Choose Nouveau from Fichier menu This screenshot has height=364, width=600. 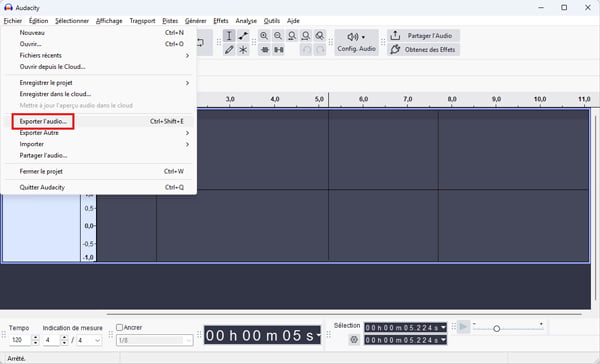click(99, 33)
